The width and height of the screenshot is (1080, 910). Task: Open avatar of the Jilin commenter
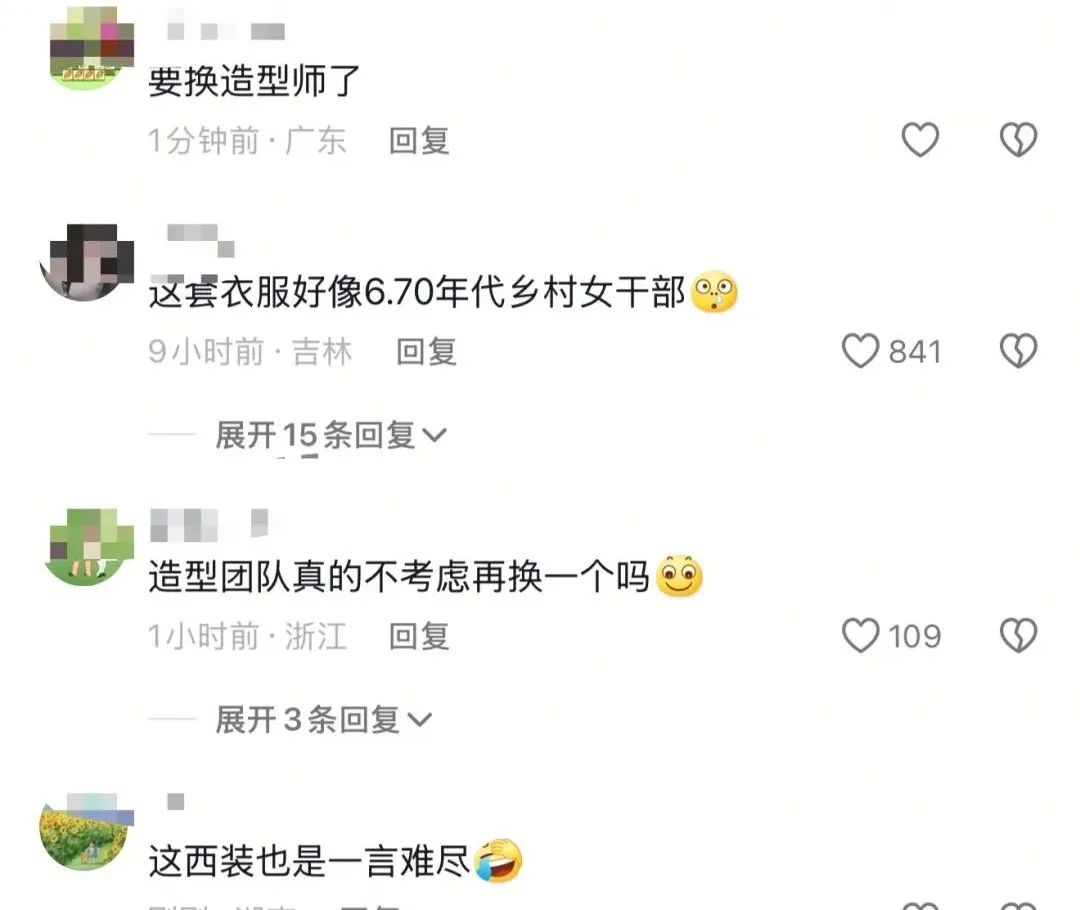tap(87, 262)
